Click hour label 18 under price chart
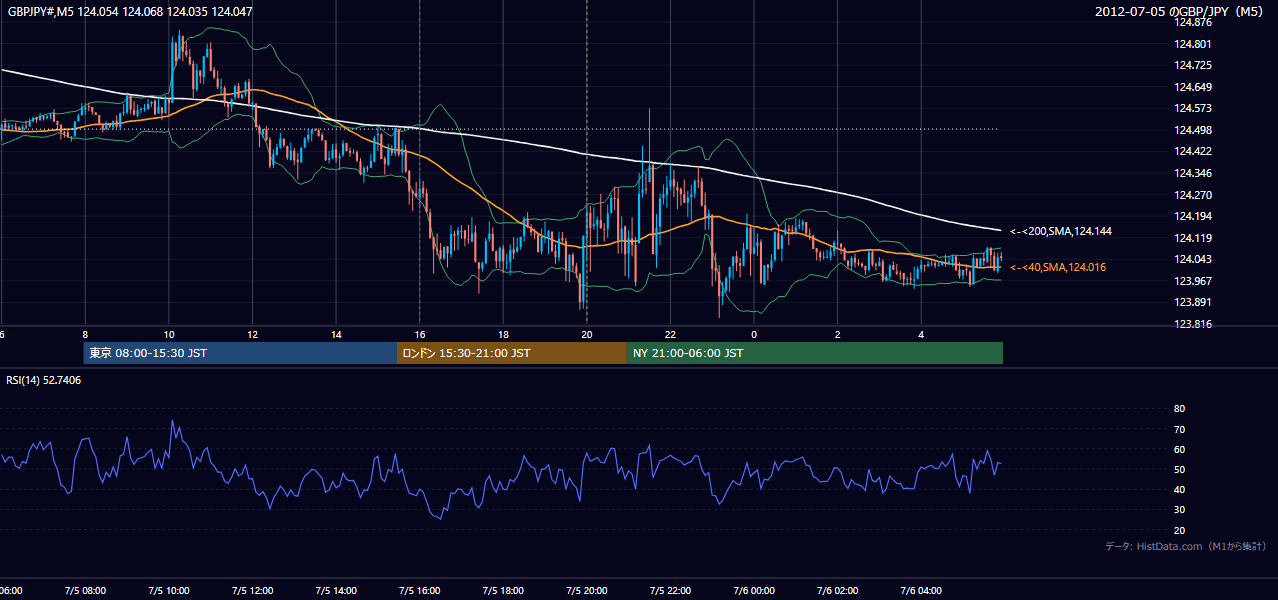This screenshot has height=600, width=1278. coord(503,335)
